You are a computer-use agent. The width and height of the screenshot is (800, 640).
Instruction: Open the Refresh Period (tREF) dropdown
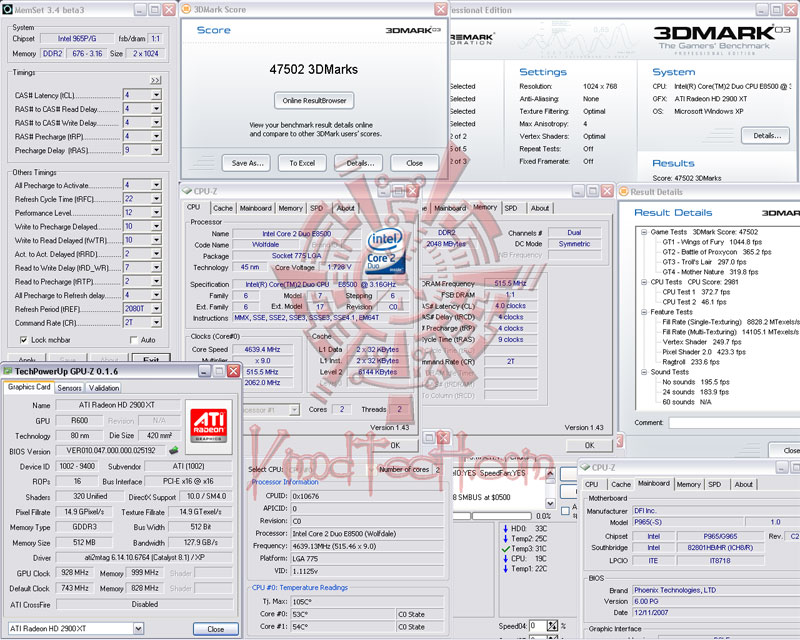tap(156, 309)
